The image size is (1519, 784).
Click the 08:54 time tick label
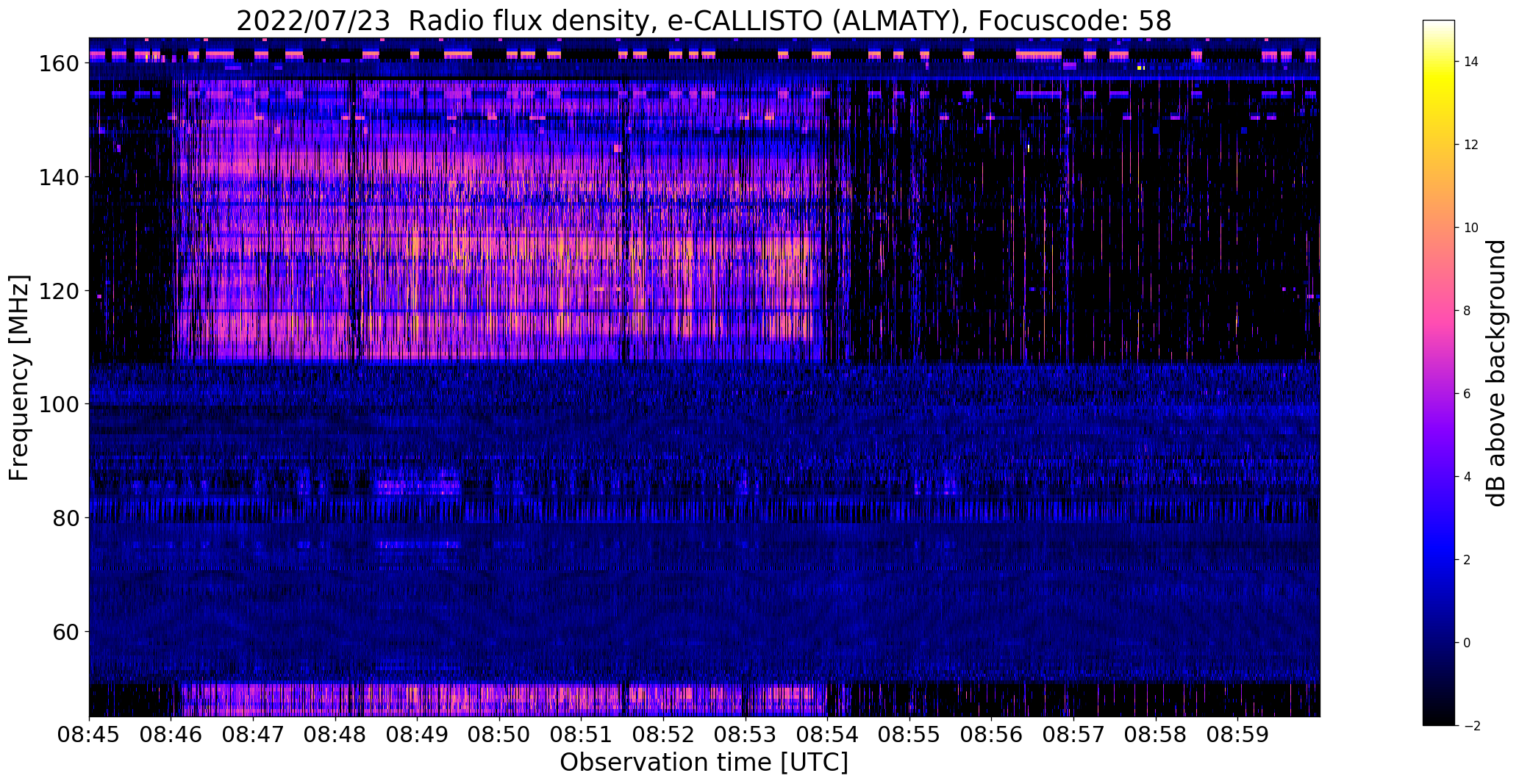point(827,734)
